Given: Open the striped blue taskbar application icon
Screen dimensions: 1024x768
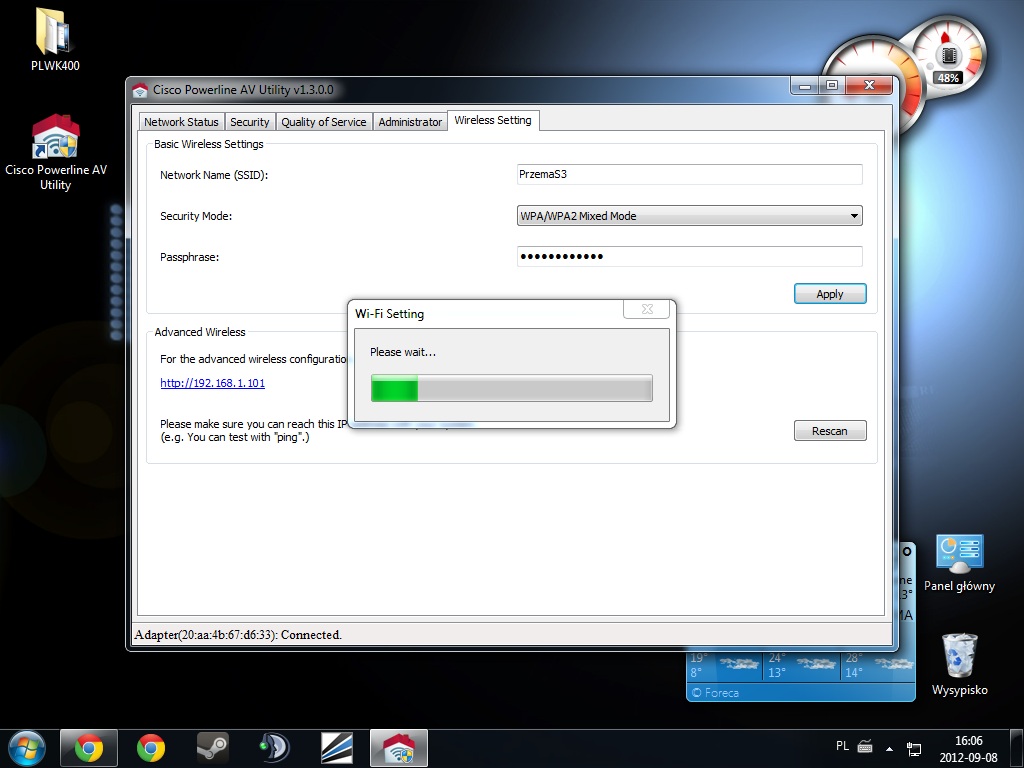Looking at the screenshot, I should tap(337, 748).
